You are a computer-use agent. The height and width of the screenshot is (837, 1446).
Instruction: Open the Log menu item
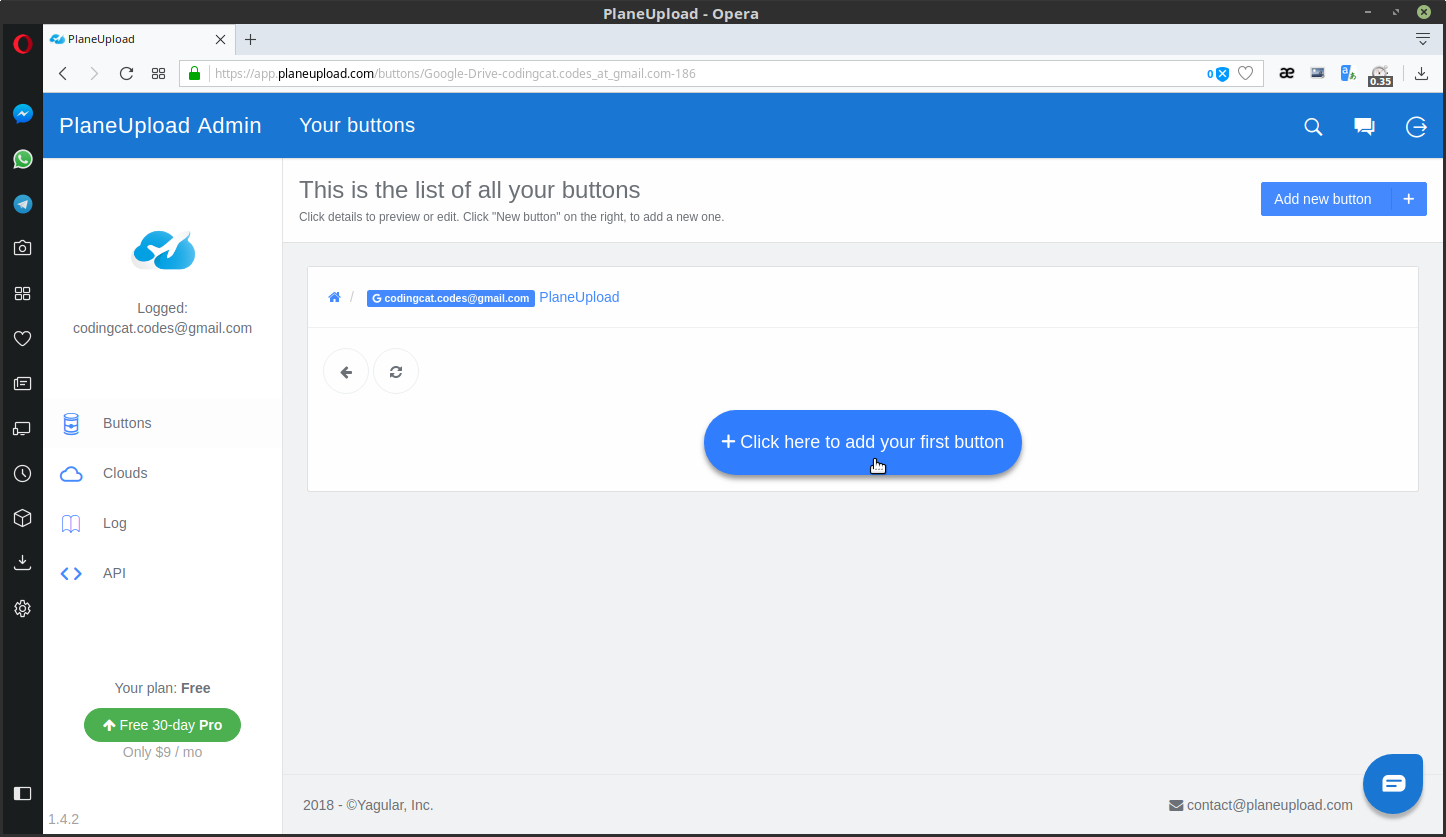coord(114,523)
